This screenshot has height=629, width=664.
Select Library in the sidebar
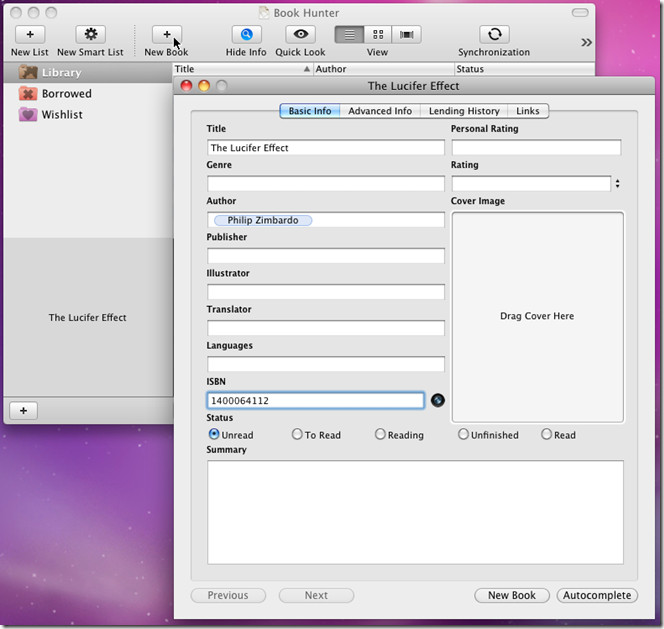coord(88,72)
